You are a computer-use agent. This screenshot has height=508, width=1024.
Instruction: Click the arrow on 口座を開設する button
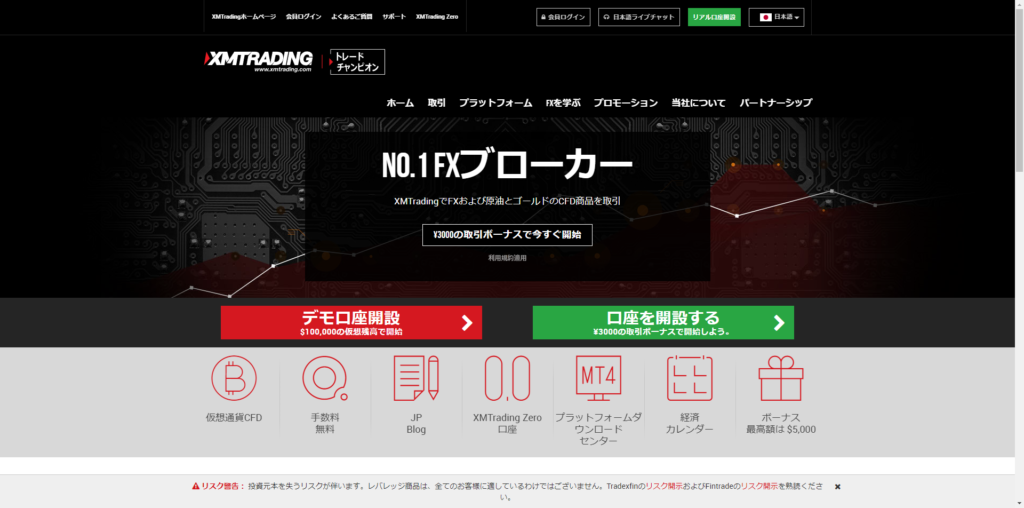[778, 323]
